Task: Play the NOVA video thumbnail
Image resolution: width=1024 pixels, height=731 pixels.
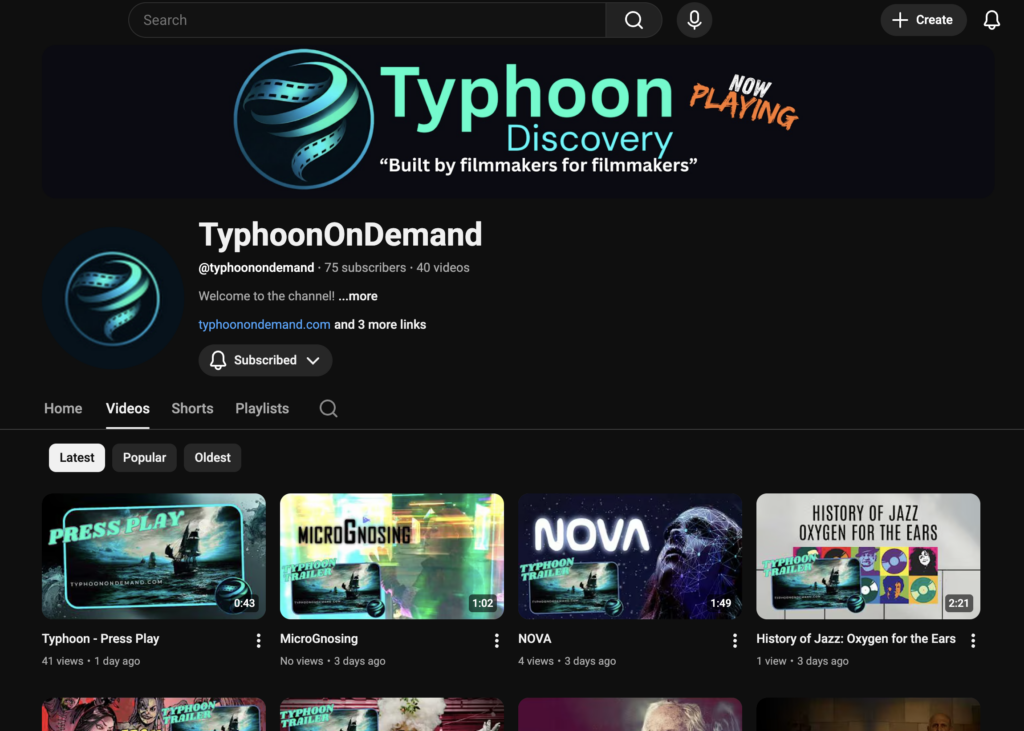Action: point(630,556)
